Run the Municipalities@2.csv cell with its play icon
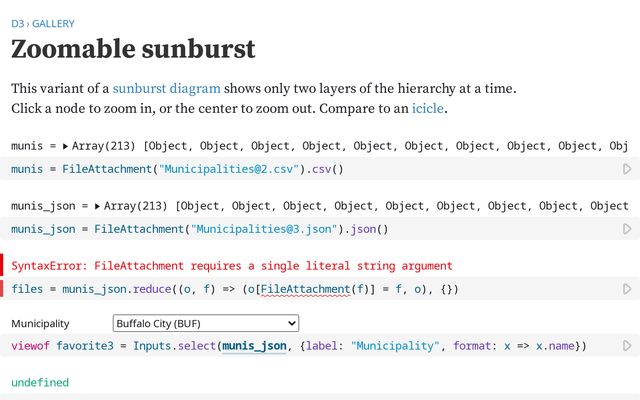The width and height of the screenshot is (640, 400). coord(627,169)
